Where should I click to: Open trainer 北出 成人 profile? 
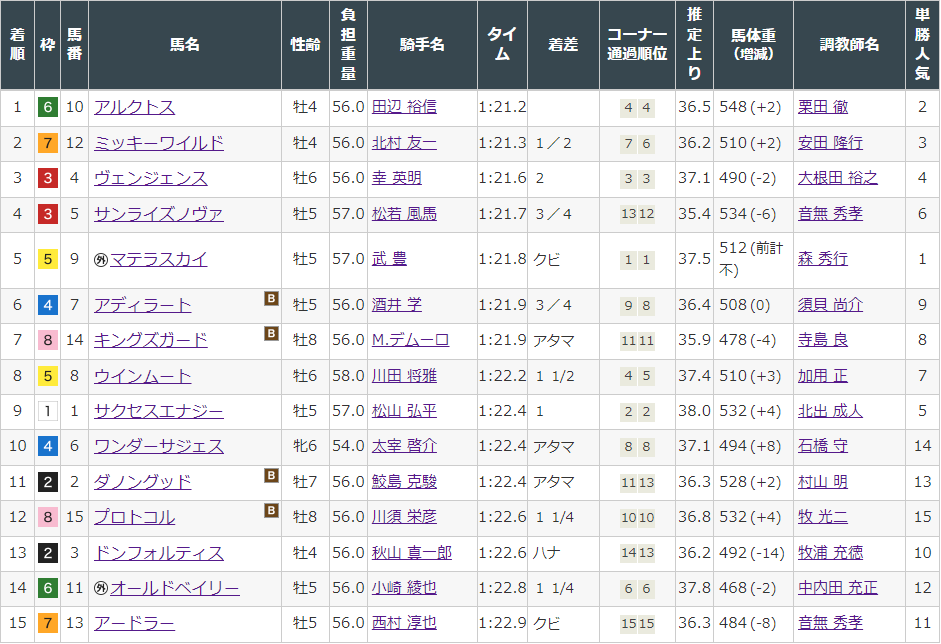coord(830,411)
